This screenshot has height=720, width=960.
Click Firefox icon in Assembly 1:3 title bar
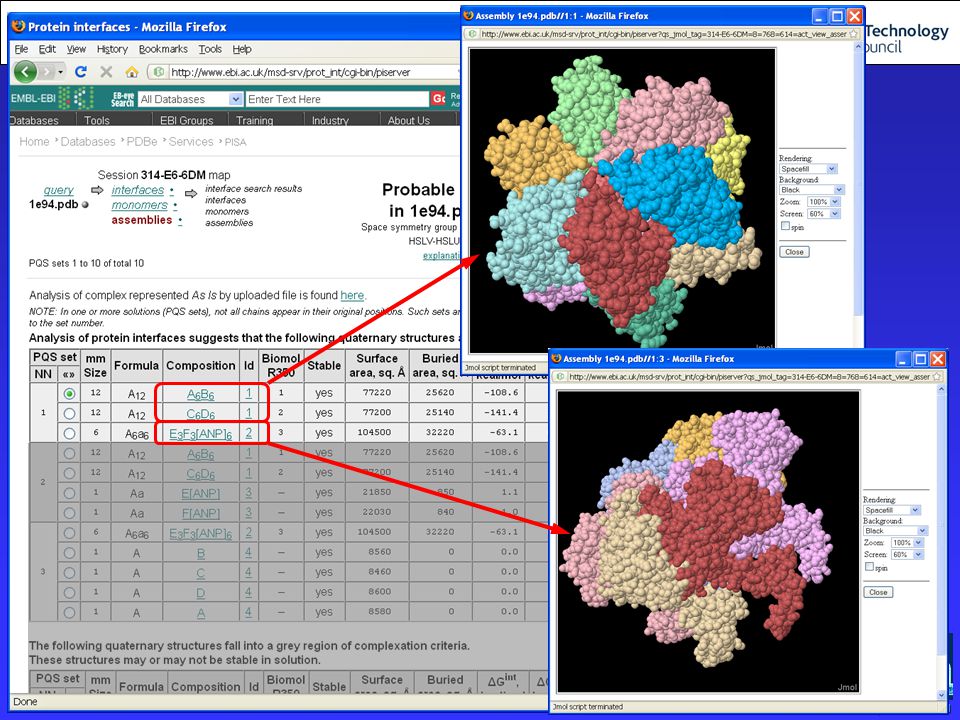pos(557,358)
